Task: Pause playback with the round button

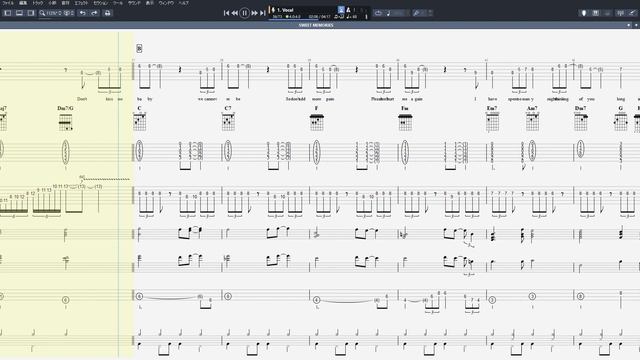Action: tap(244, 13)
